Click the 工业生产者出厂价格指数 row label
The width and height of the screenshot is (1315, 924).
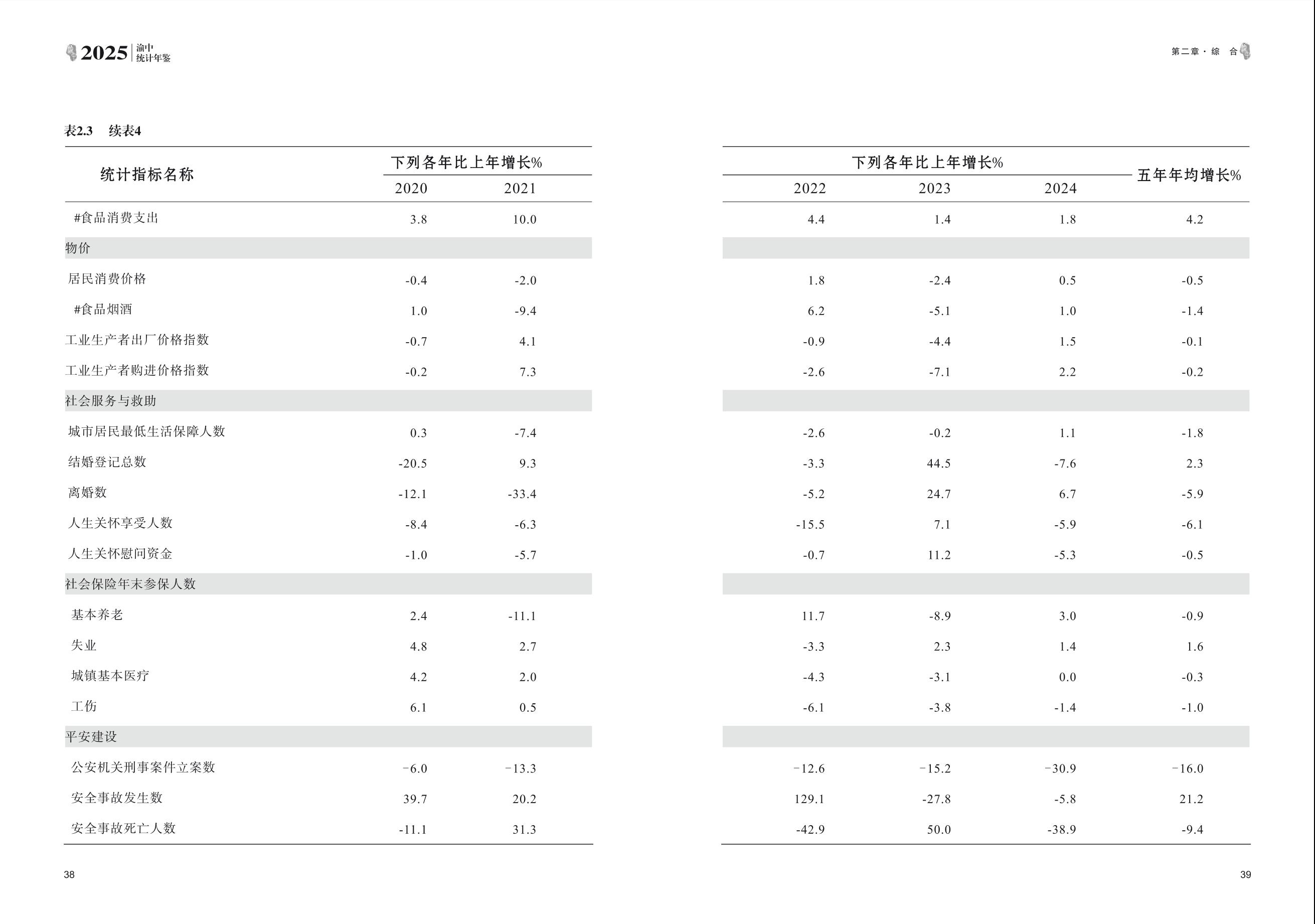(x=137, y=340)
